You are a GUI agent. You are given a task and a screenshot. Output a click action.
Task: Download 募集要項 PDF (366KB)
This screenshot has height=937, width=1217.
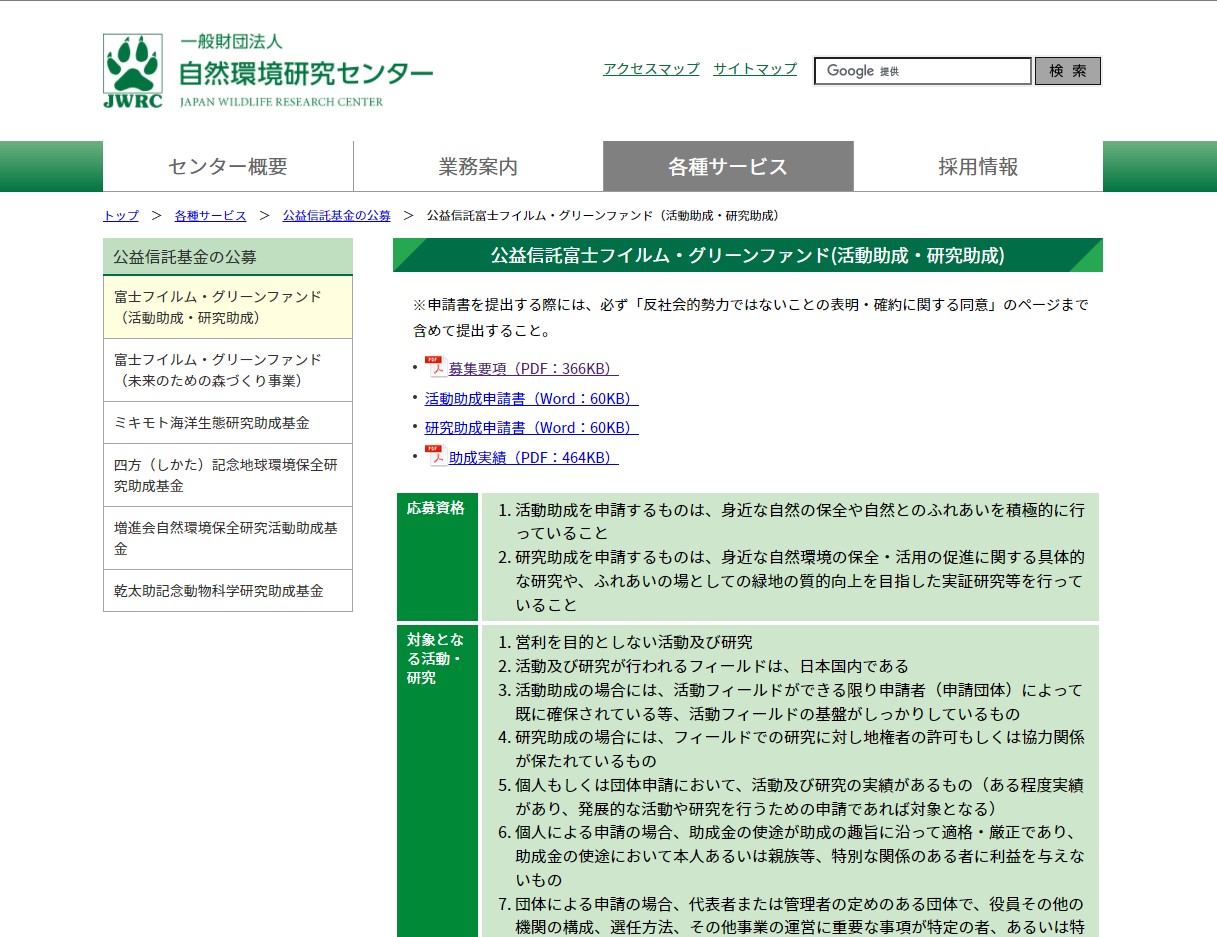(x=533, y=369)
